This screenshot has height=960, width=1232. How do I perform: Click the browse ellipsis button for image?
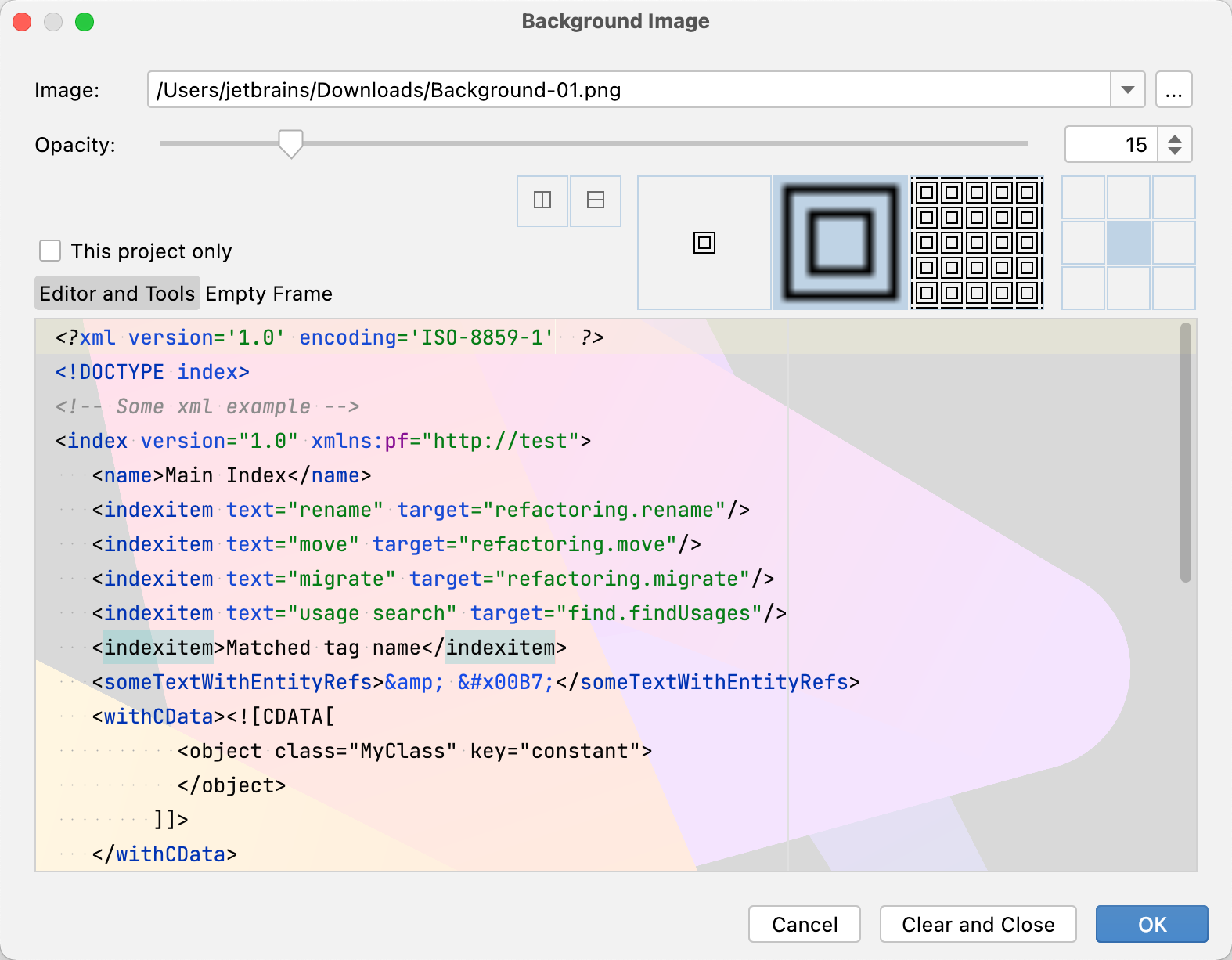(x=1173, y=90)
